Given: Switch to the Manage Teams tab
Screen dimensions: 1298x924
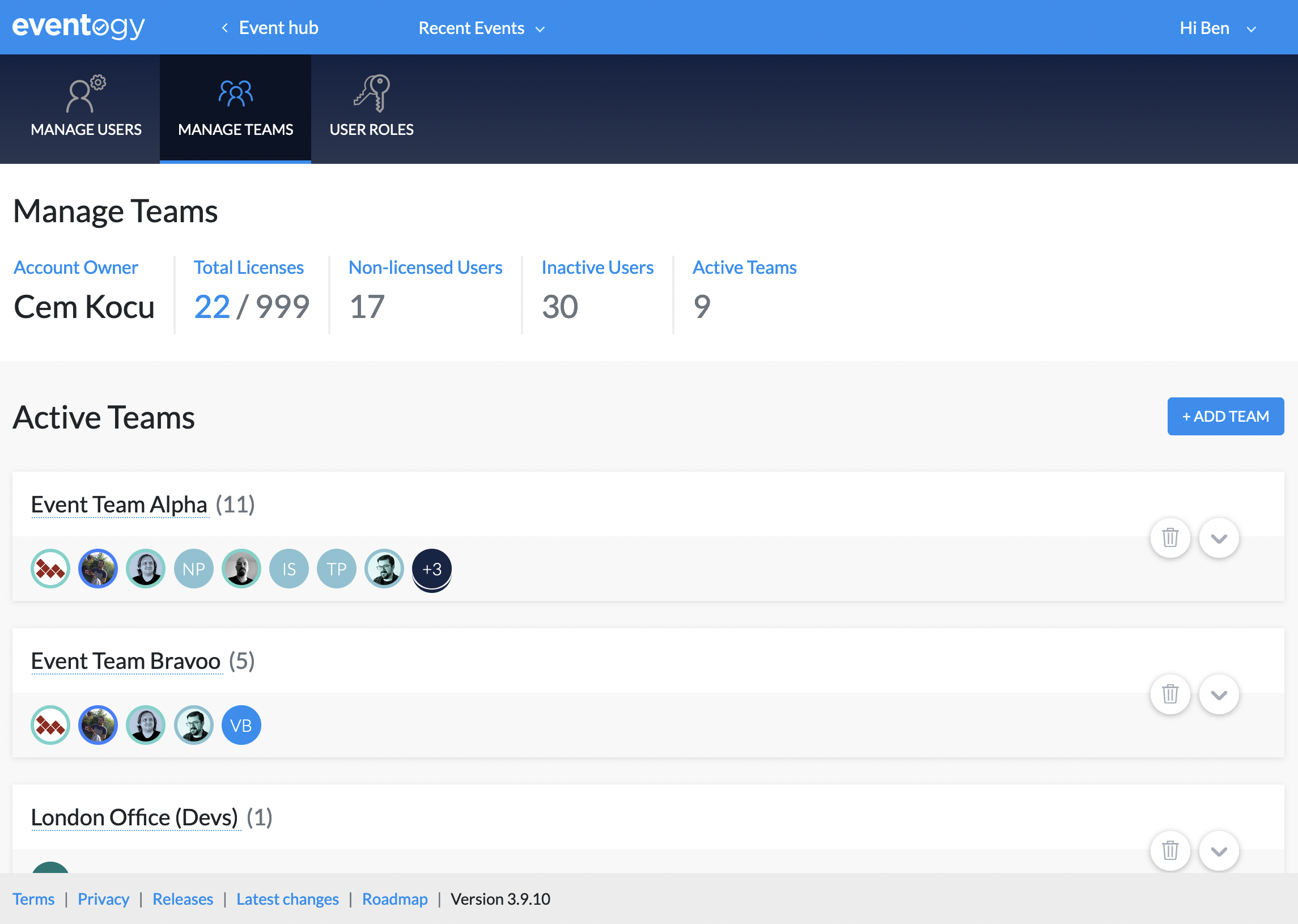Looking at the screenshot, I should coord(235,129).
